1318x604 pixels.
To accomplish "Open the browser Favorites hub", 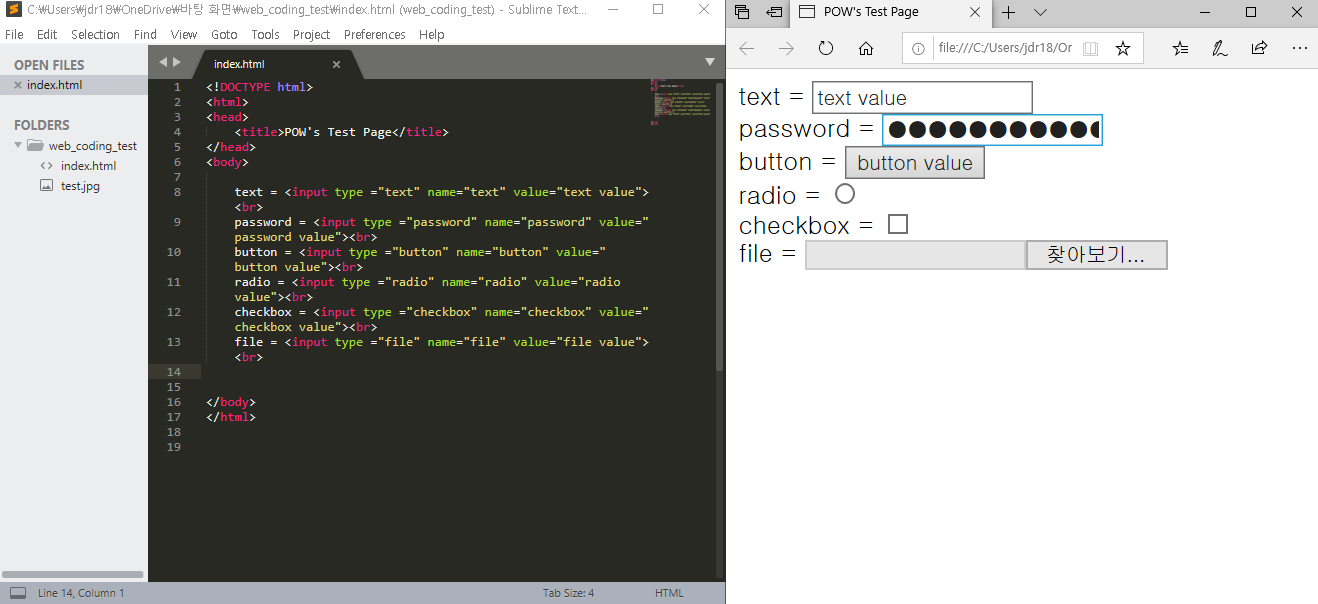I will point(1180,48).
